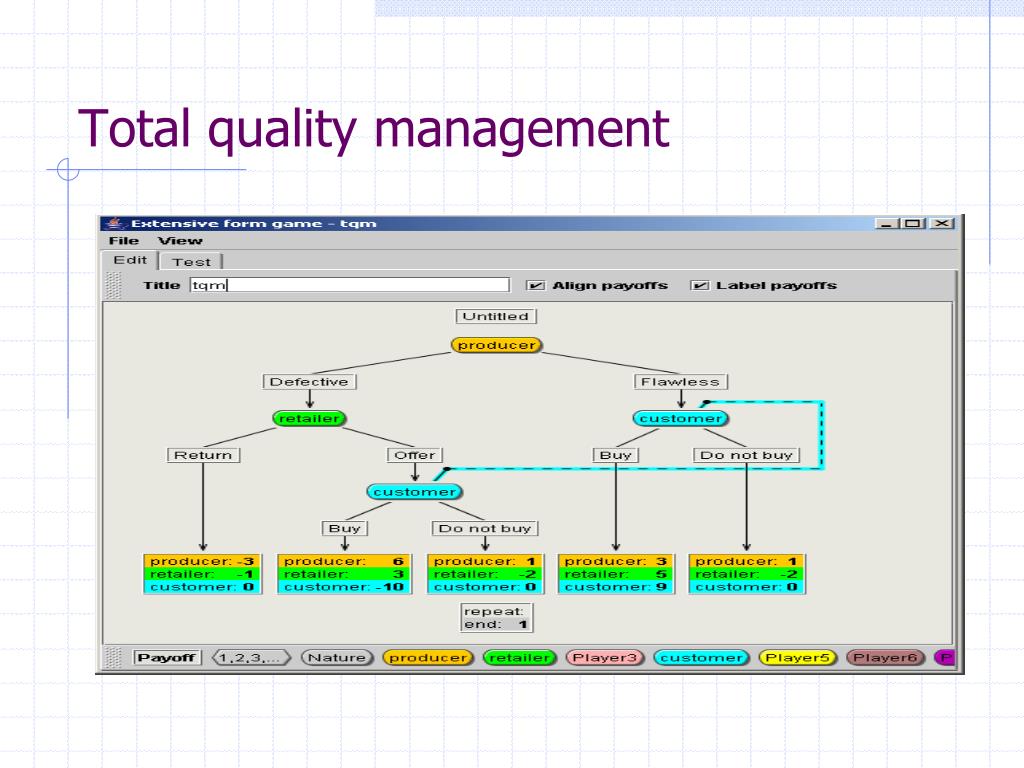Uncheck the Label payoffs checkbox

coord(700,286)
